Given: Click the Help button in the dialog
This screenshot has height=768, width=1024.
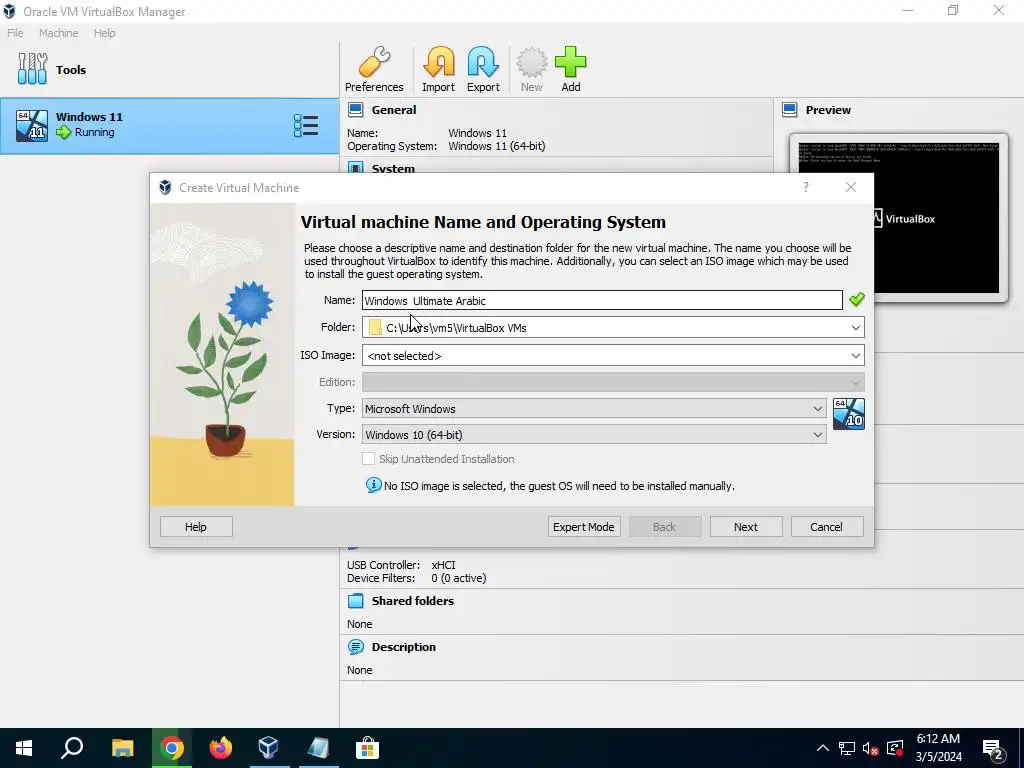Looking at the screenshot, I should pyautogui.click(x=196, y=527).
